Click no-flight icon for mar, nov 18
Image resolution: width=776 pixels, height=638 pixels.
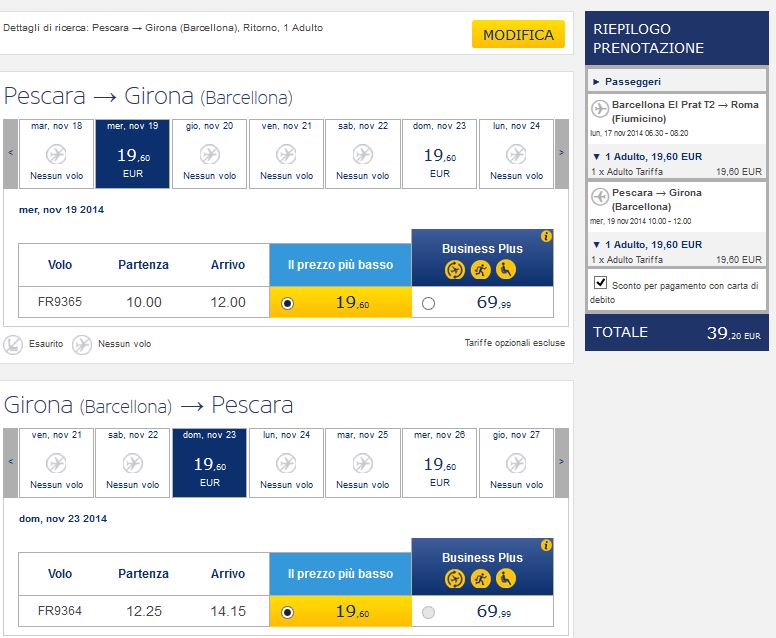click(56, 154)
